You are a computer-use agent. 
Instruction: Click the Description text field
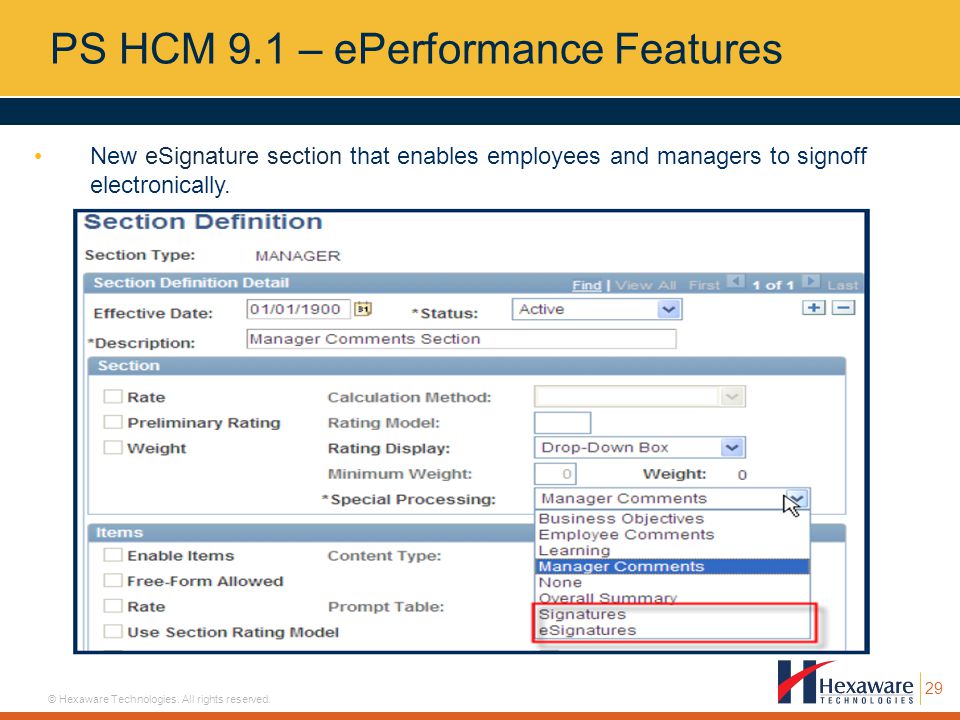point(461,339)
